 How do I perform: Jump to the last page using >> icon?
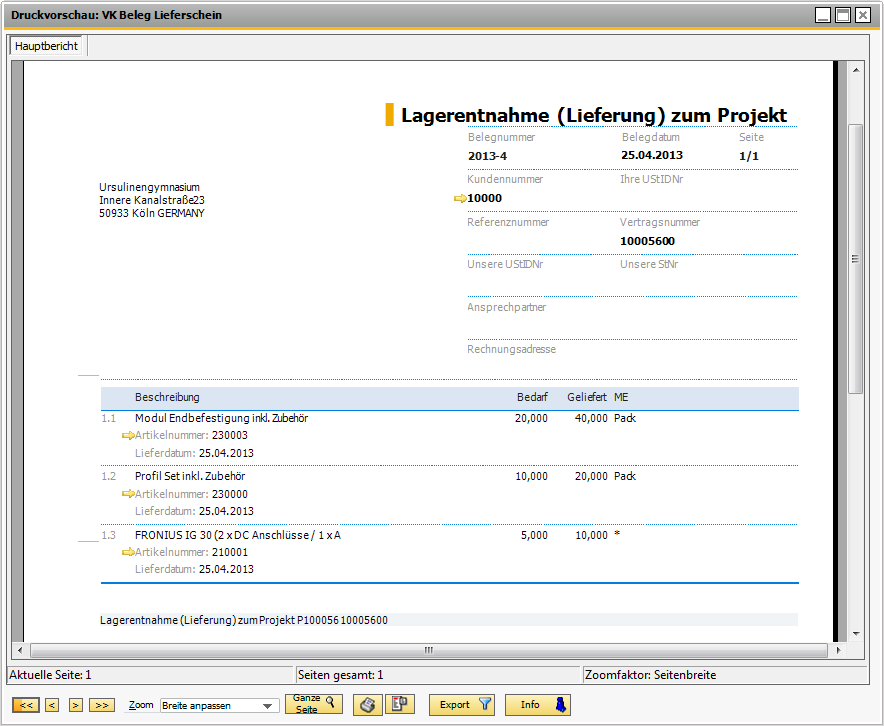coord(101,705)
